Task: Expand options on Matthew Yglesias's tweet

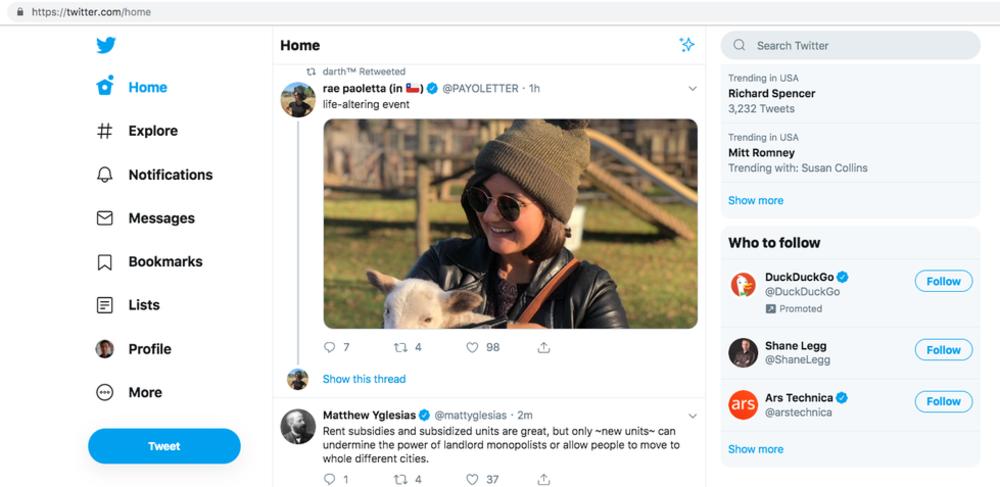Action: coord(692,414)
